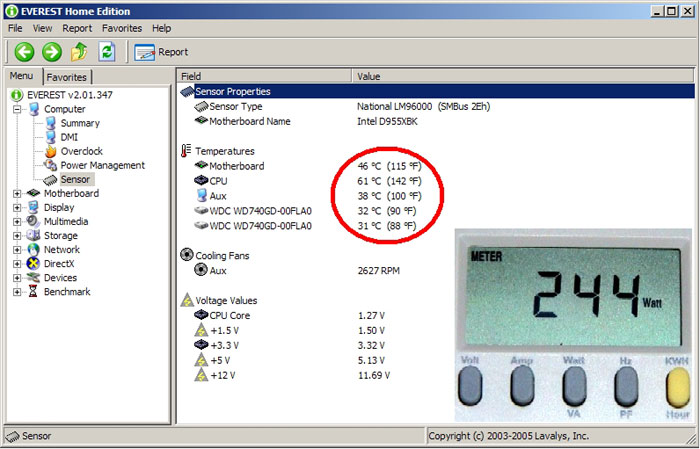The width and height of the screenshot is (700, 449).
Task: Select the Motherboard temperature row
Action: [436, 166]
